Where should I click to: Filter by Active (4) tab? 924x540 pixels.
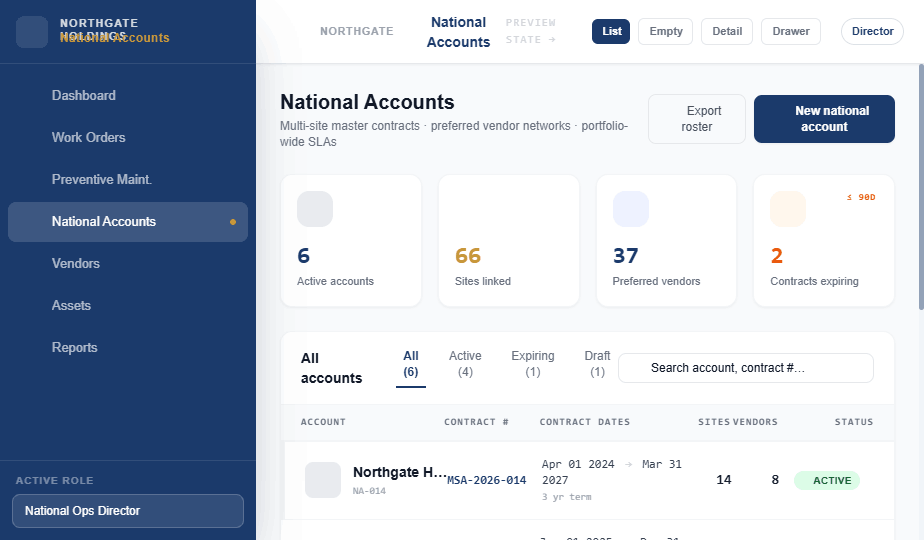pos(465,364)
